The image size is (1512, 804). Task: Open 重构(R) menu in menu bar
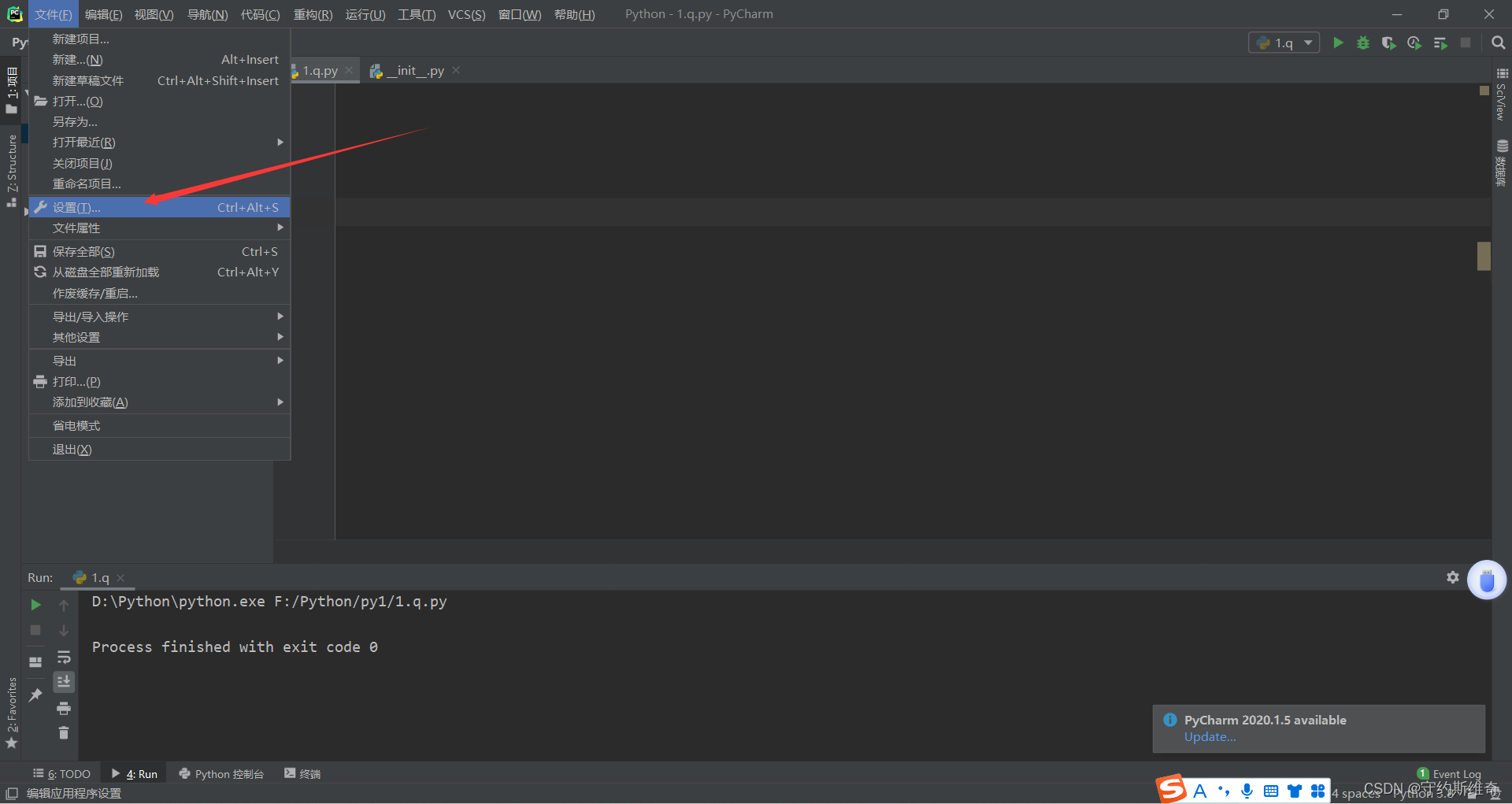tap(313, 14)
